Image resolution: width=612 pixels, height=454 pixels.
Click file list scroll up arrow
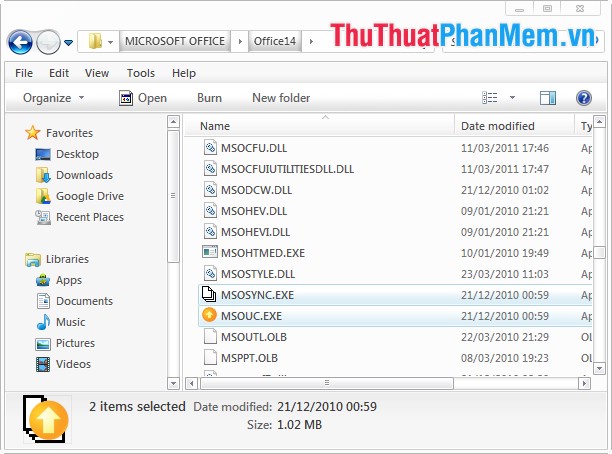[600, 122]
